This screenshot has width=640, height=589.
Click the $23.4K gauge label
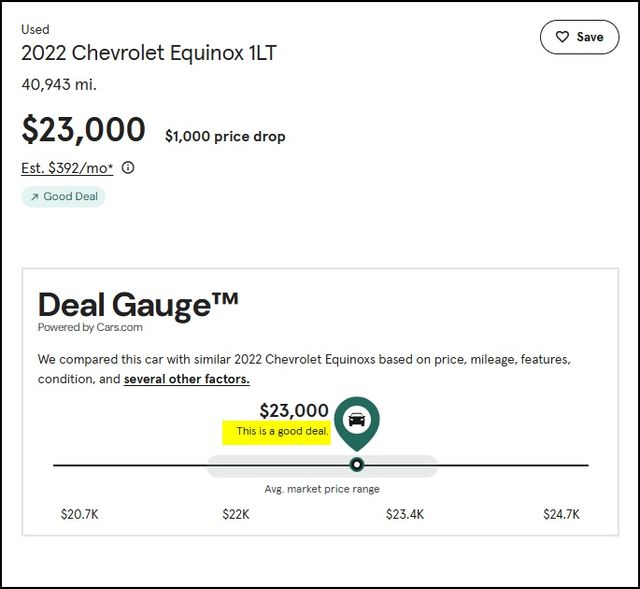(405, 514)
